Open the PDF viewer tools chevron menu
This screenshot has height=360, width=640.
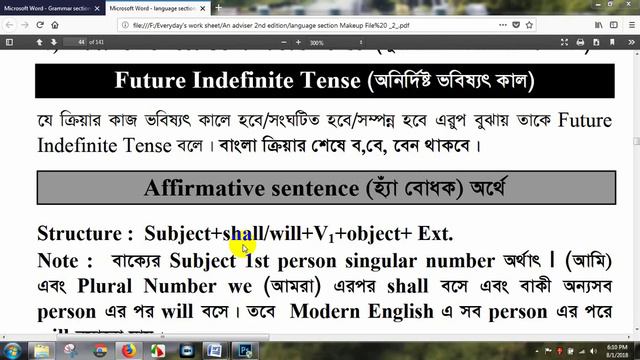pyautogui.click(x=631, y=42)
